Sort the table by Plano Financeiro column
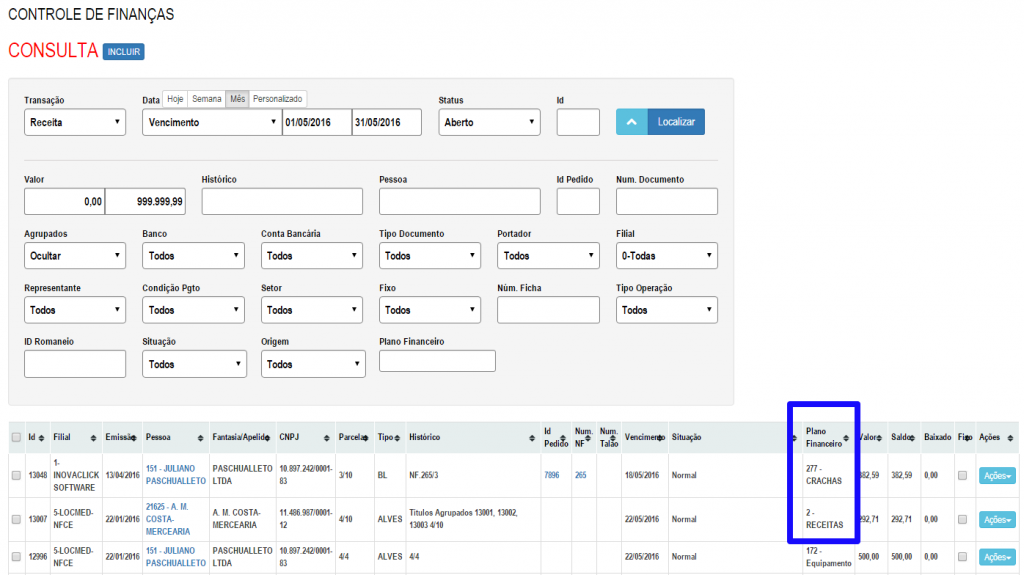 [827, 437]
